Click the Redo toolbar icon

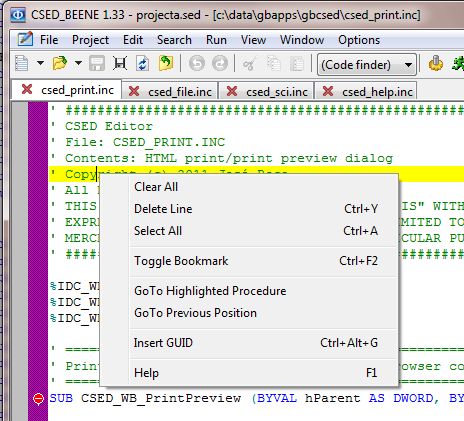(x=220, y=63)
